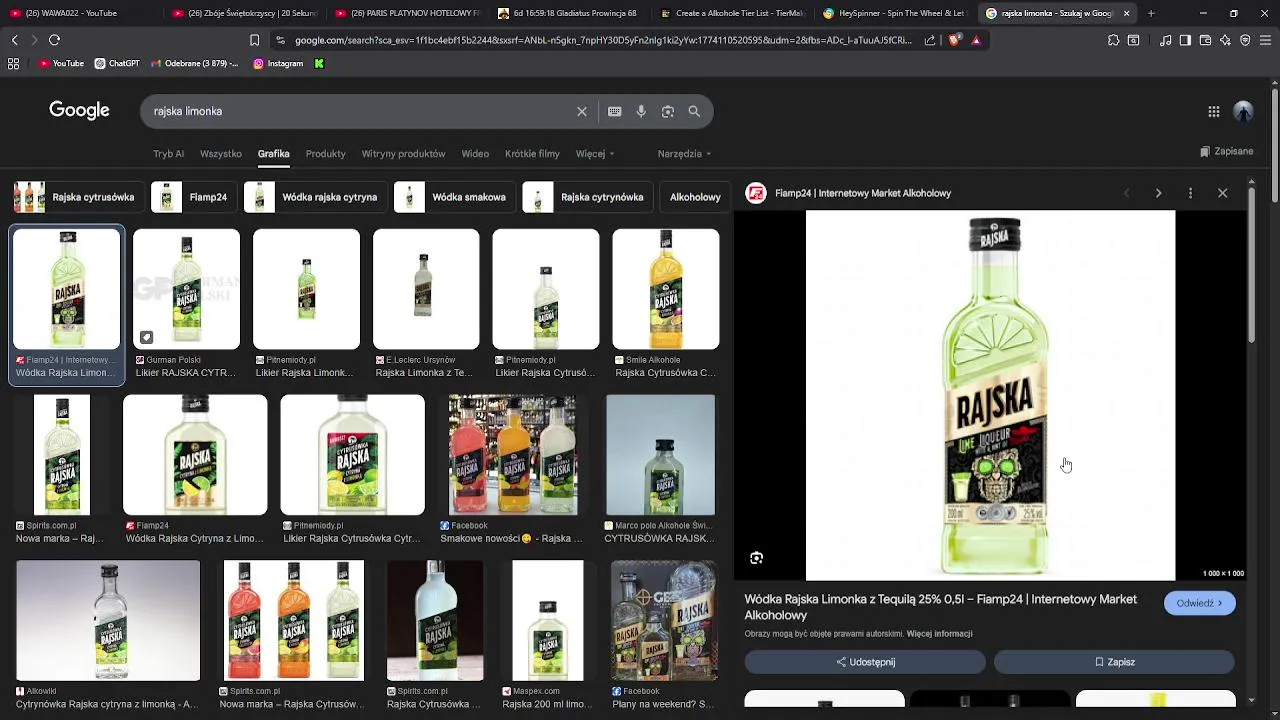Submit search with the magnifier icon
Image resolution: width=1280 pixels, height=720 pixels.
click(694, 111)
